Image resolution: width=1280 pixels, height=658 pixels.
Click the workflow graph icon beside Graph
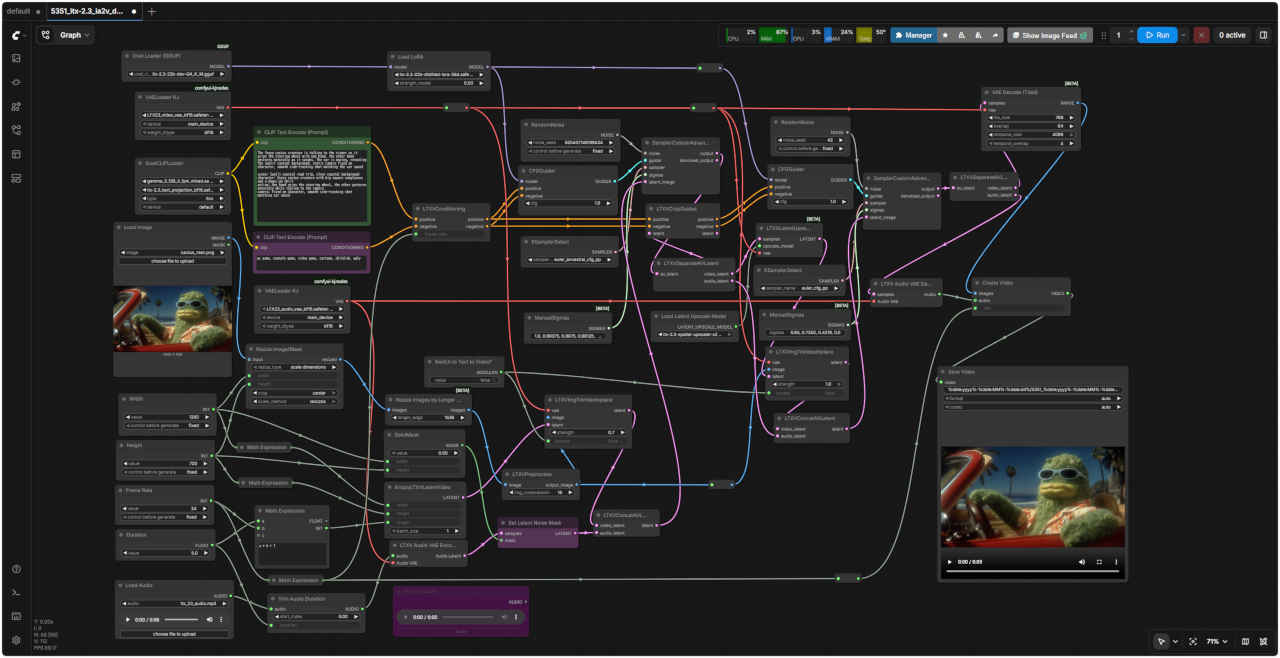point(46,35)
